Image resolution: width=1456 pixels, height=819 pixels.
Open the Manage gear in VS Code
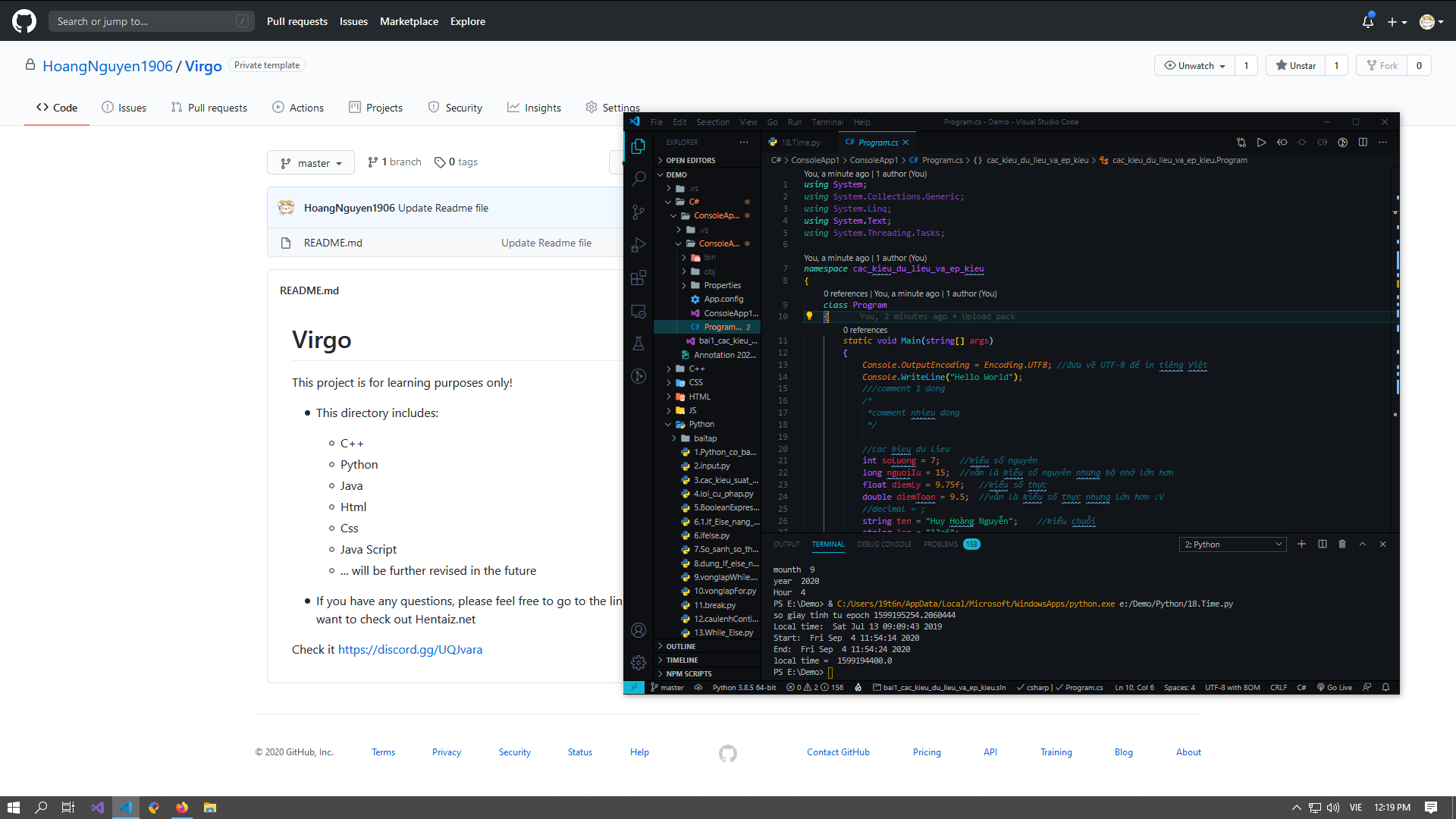pos(639,662)
